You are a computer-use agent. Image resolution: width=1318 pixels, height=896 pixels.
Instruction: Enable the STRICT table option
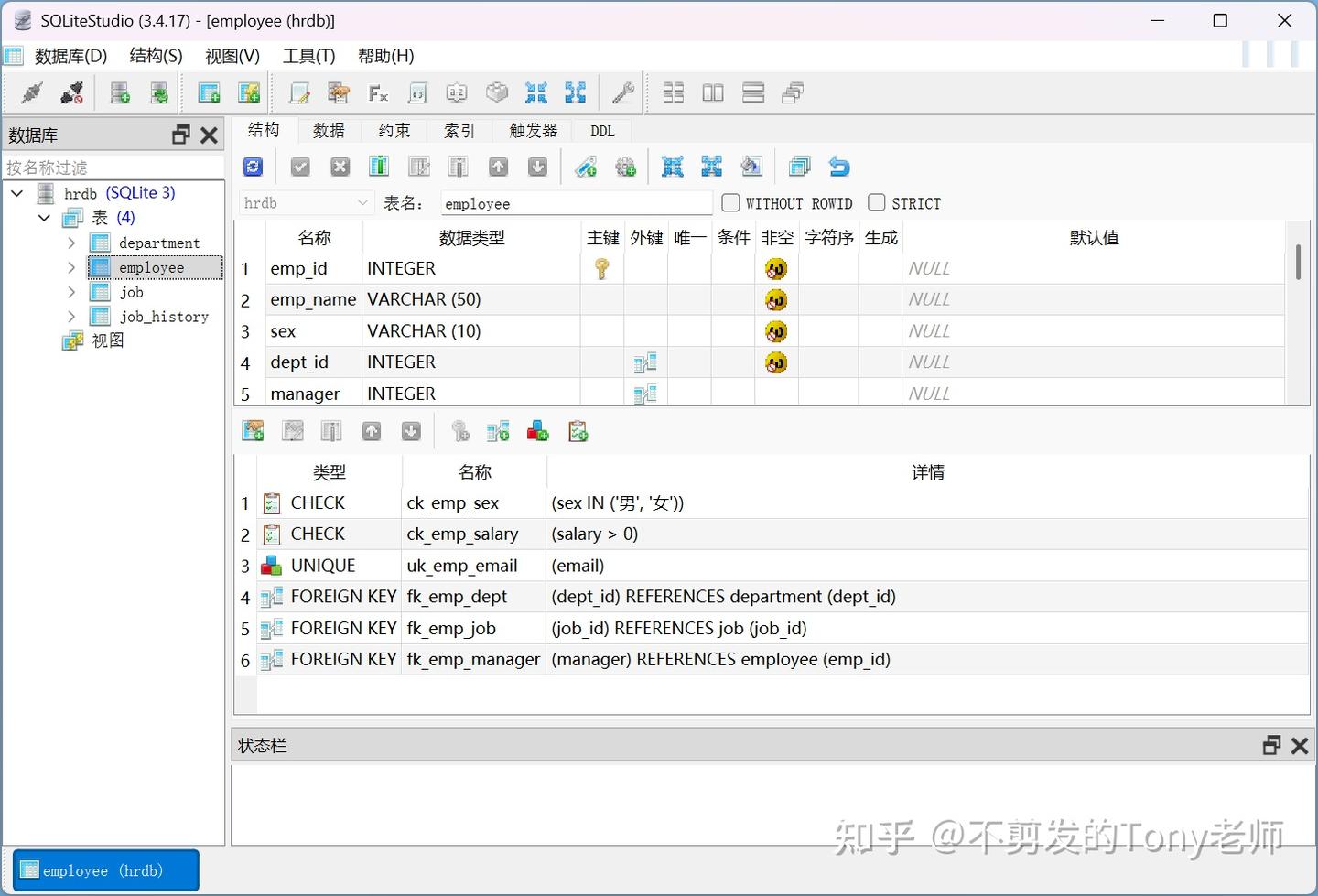(x=876, y=202)
